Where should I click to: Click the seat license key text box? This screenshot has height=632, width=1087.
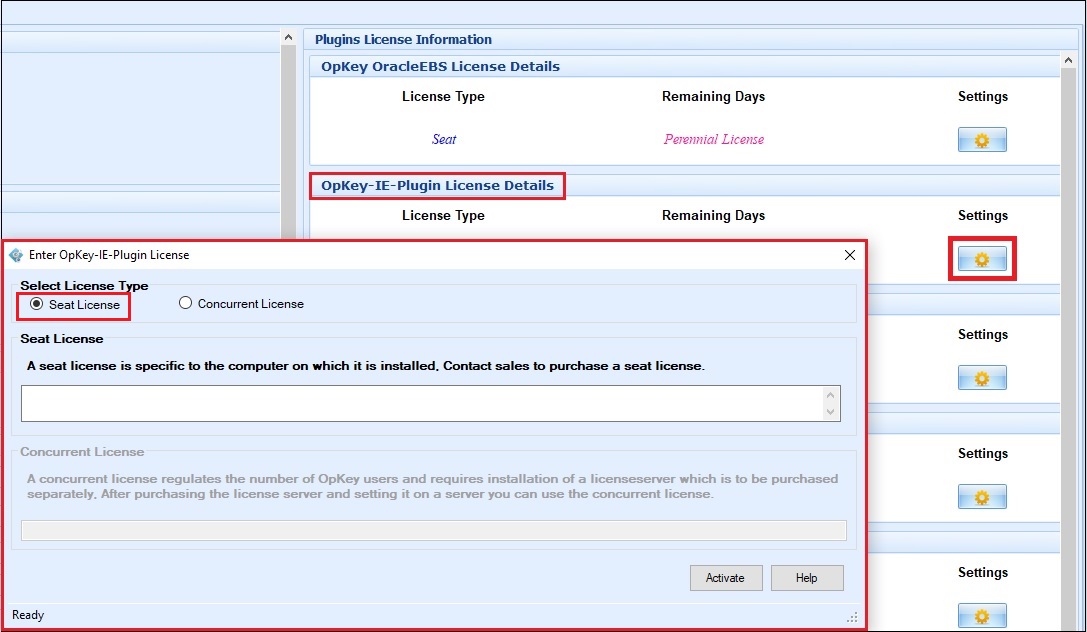point(431,403)
